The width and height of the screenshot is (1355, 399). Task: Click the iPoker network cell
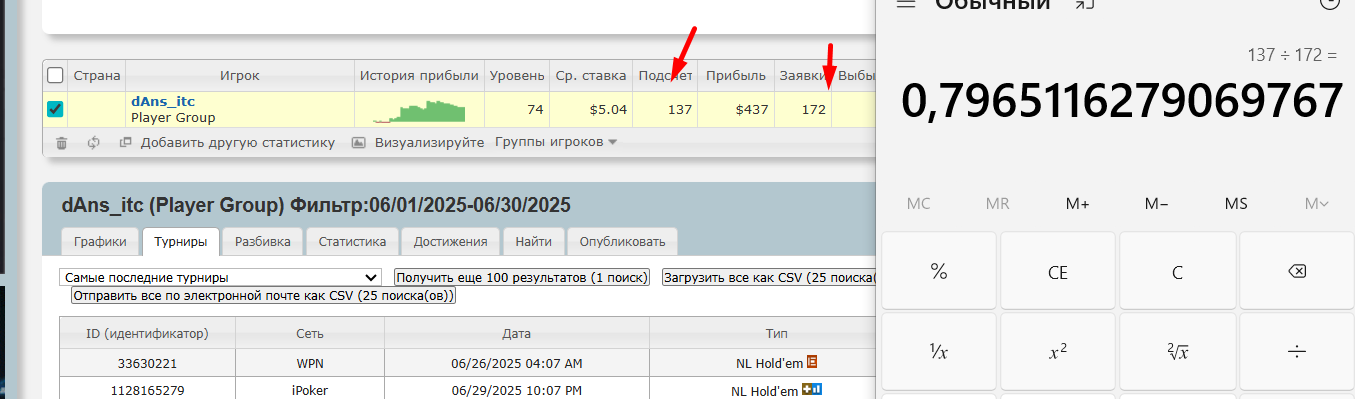[310, 390]
